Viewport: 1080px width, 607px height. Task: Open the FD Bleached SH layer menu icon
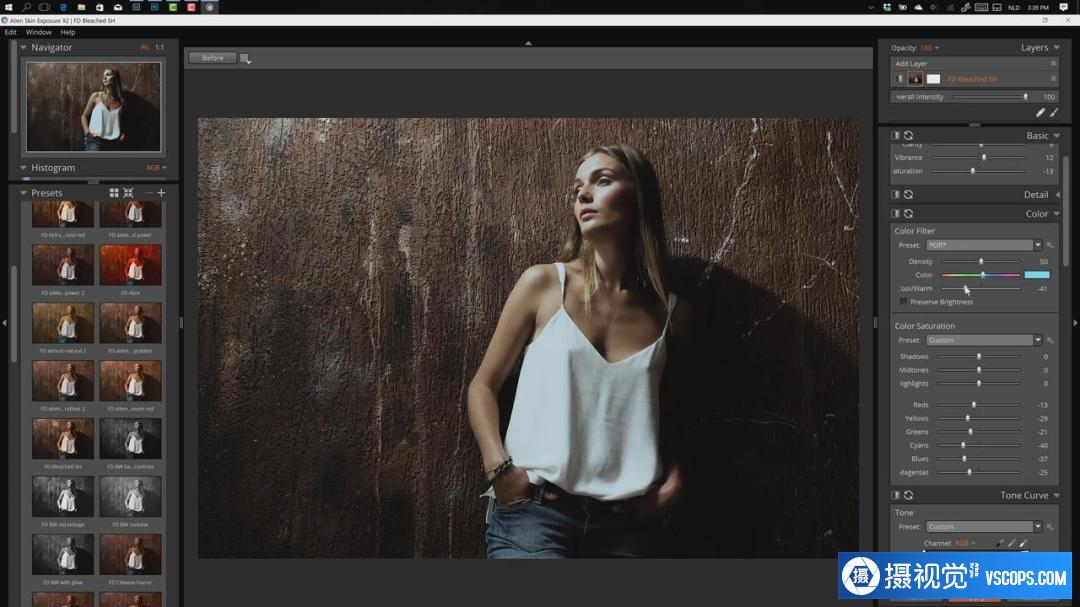(x=1053, y=79)
